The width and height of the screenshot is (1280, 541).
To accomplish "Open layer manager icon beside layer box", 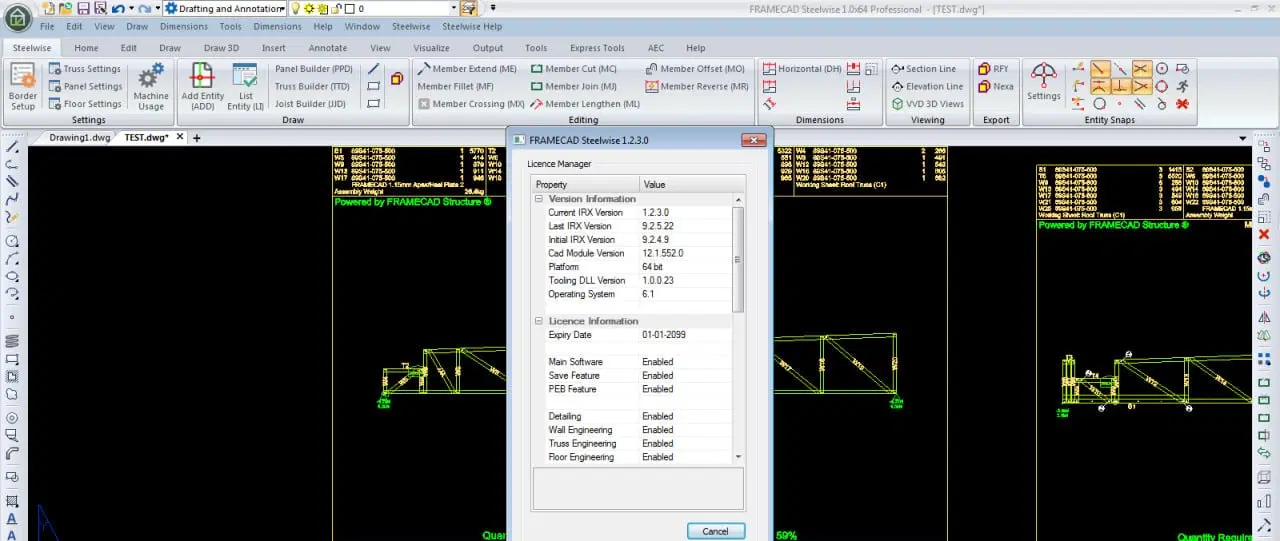I will pyautogui.click(x=467, y=8).
